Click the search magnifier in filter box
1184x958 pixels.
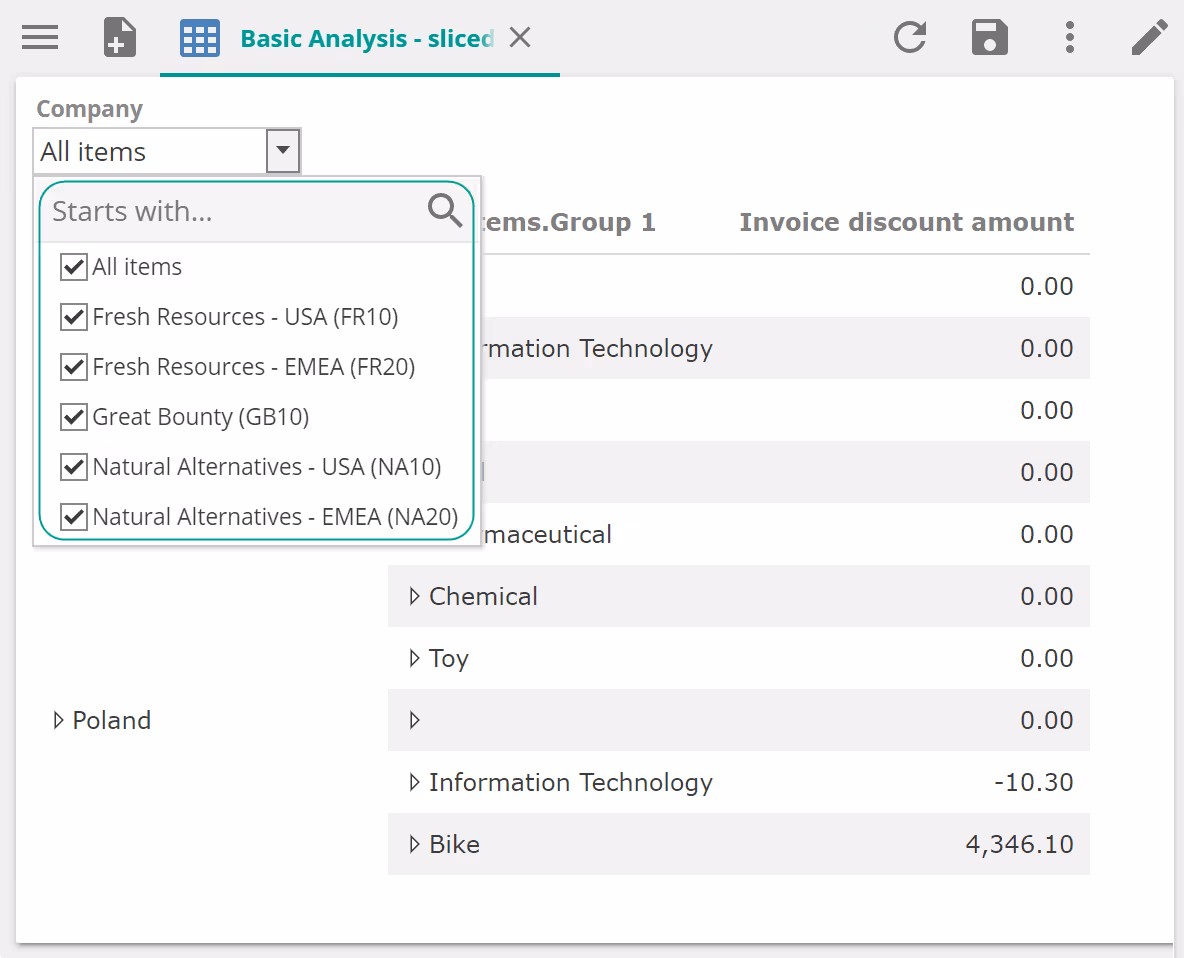click(445, 211)
